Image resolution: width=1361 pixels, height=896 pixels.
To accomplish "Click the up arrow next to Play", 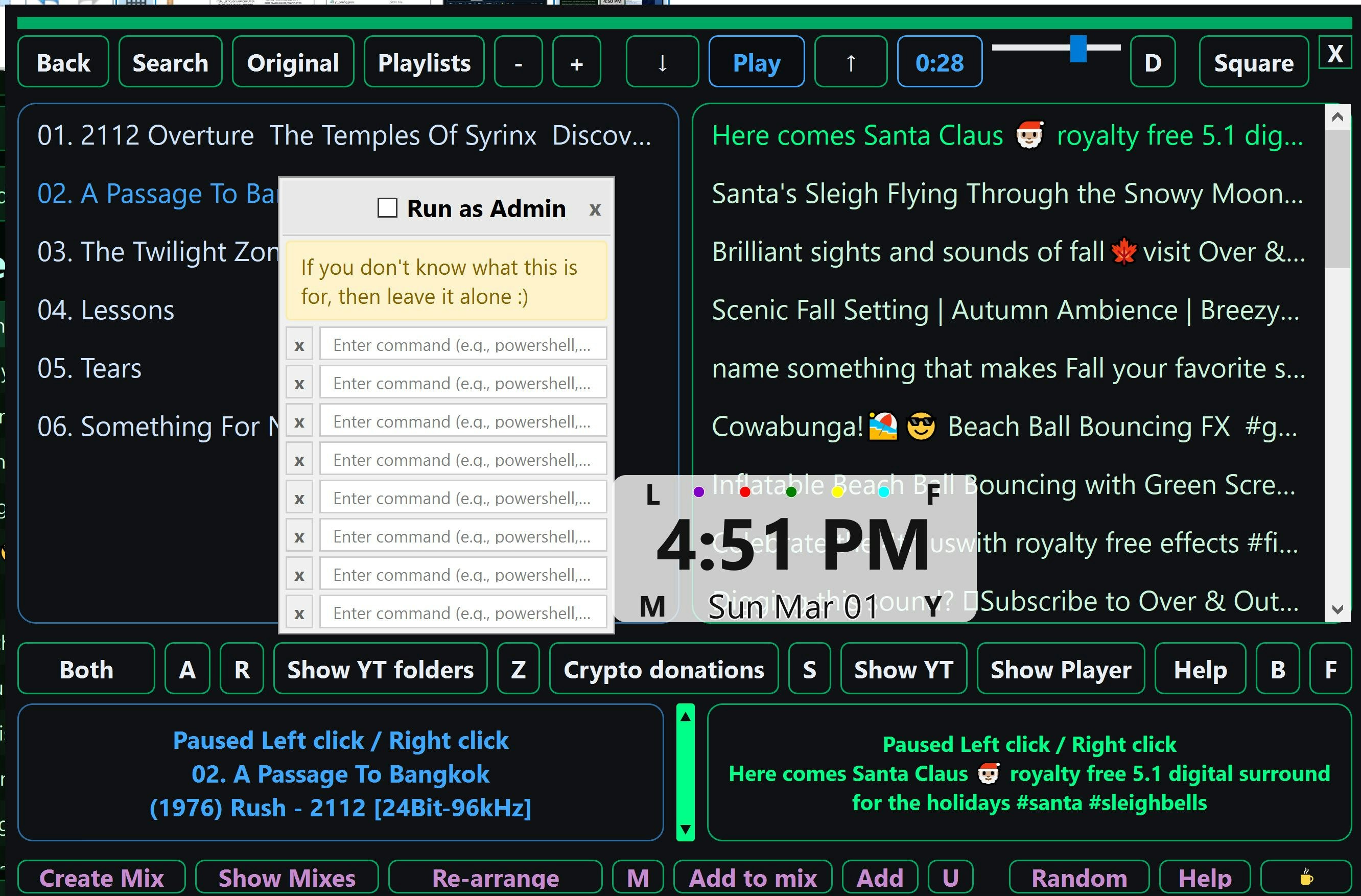I will pyautogui.click(x=850, y=62).
